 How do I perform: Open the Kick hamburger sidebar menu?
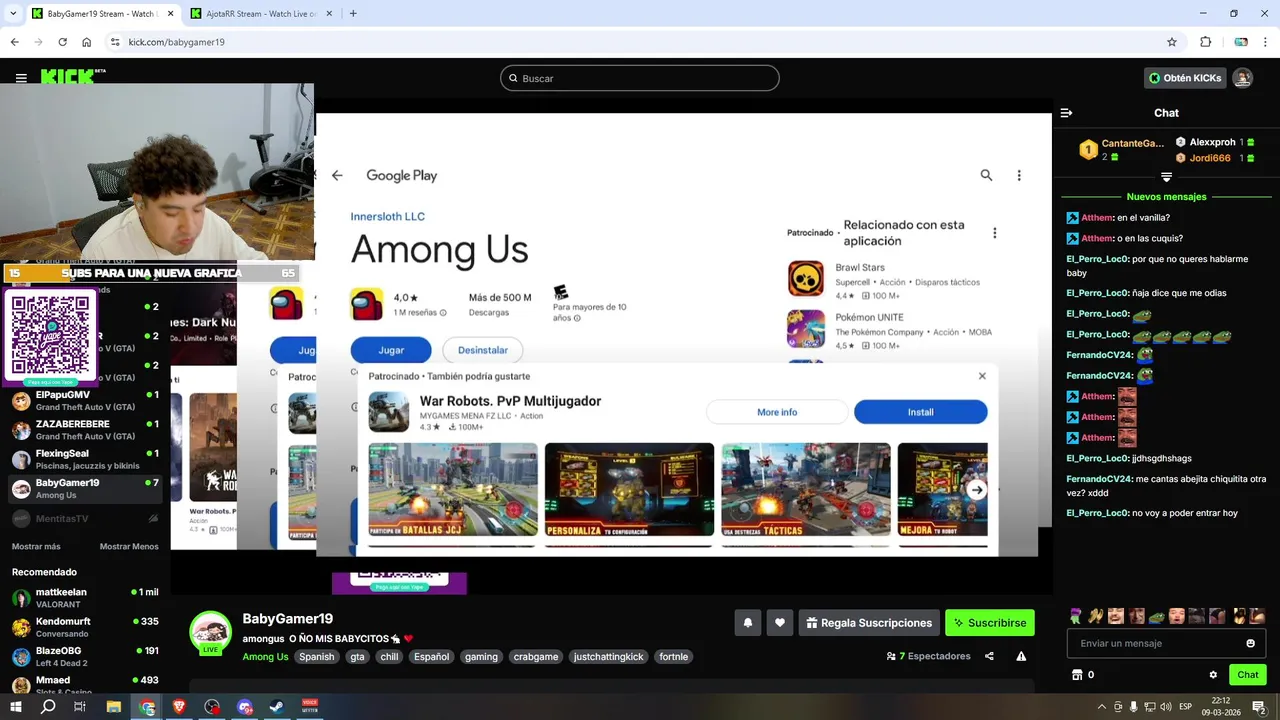21,78
